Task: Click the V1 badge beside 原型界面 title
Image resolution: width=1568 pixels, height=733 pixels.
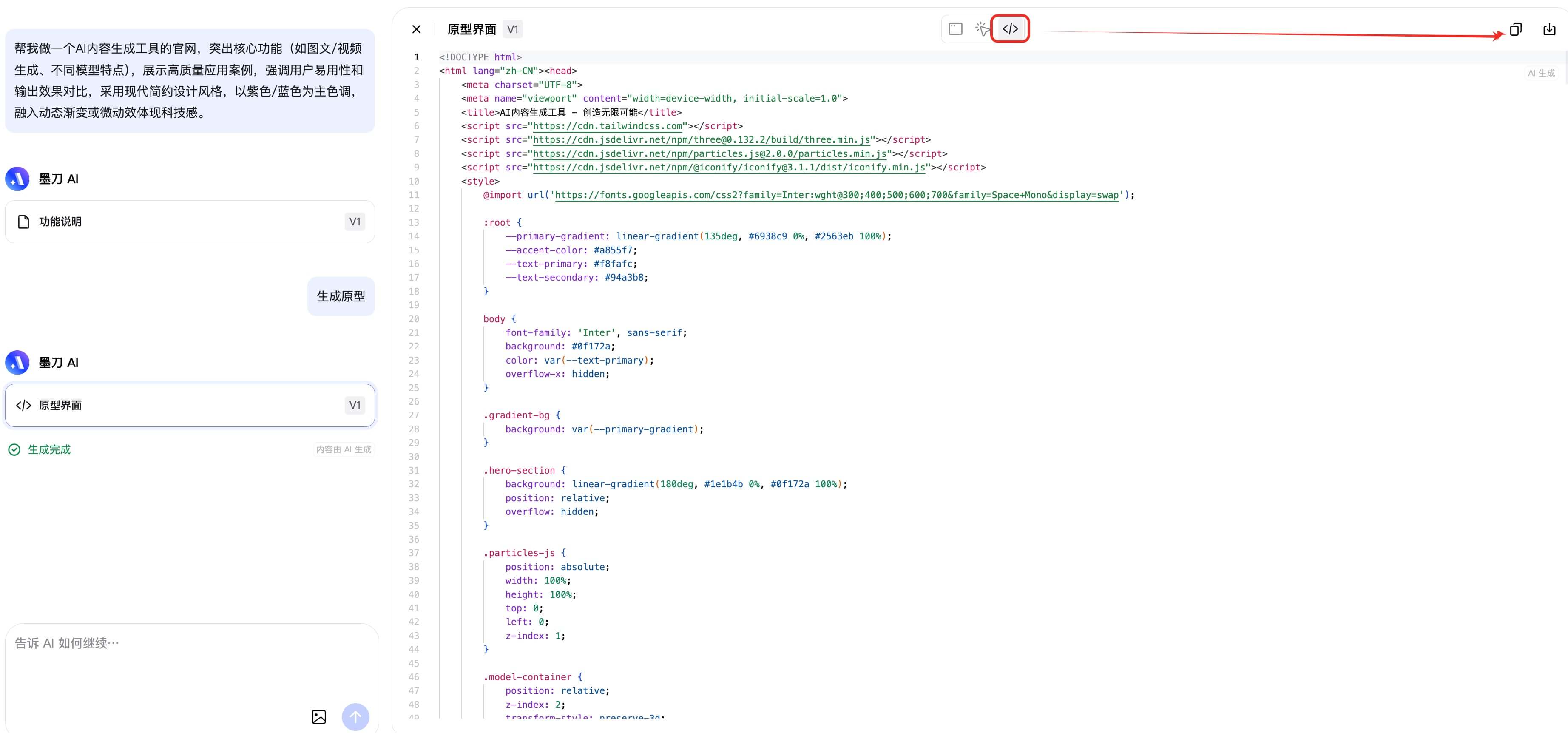Action: point(512,29)
